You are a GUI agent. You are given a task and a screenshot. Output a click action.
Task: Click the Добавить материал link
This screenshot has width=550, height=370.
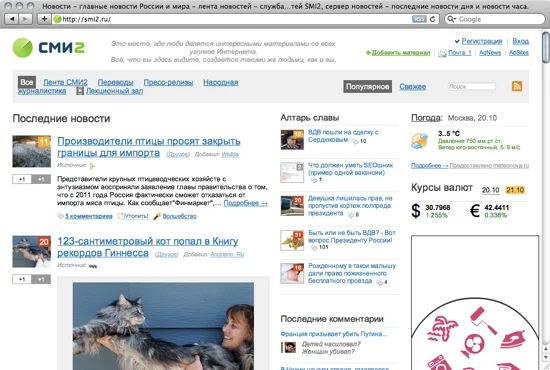(x=401, y=53)
